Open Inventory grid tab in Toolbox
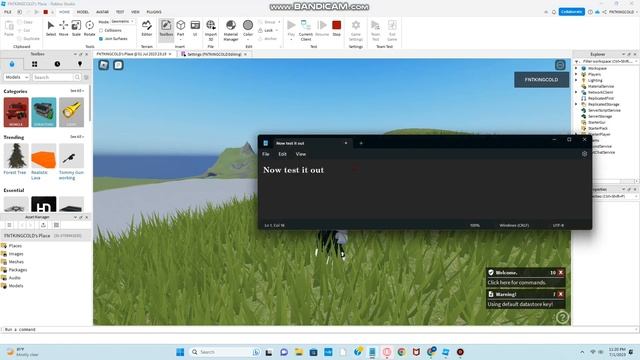The height and width of the screenshot is (360, 640). [x=34, y=64]
